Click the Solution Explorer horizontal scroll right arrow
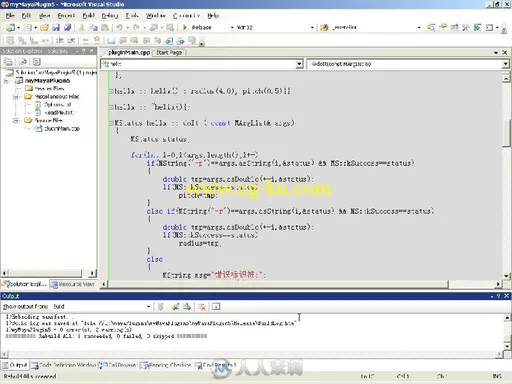Image resolution: width=512 pixels, height=384 pixels. click(92, 273)
